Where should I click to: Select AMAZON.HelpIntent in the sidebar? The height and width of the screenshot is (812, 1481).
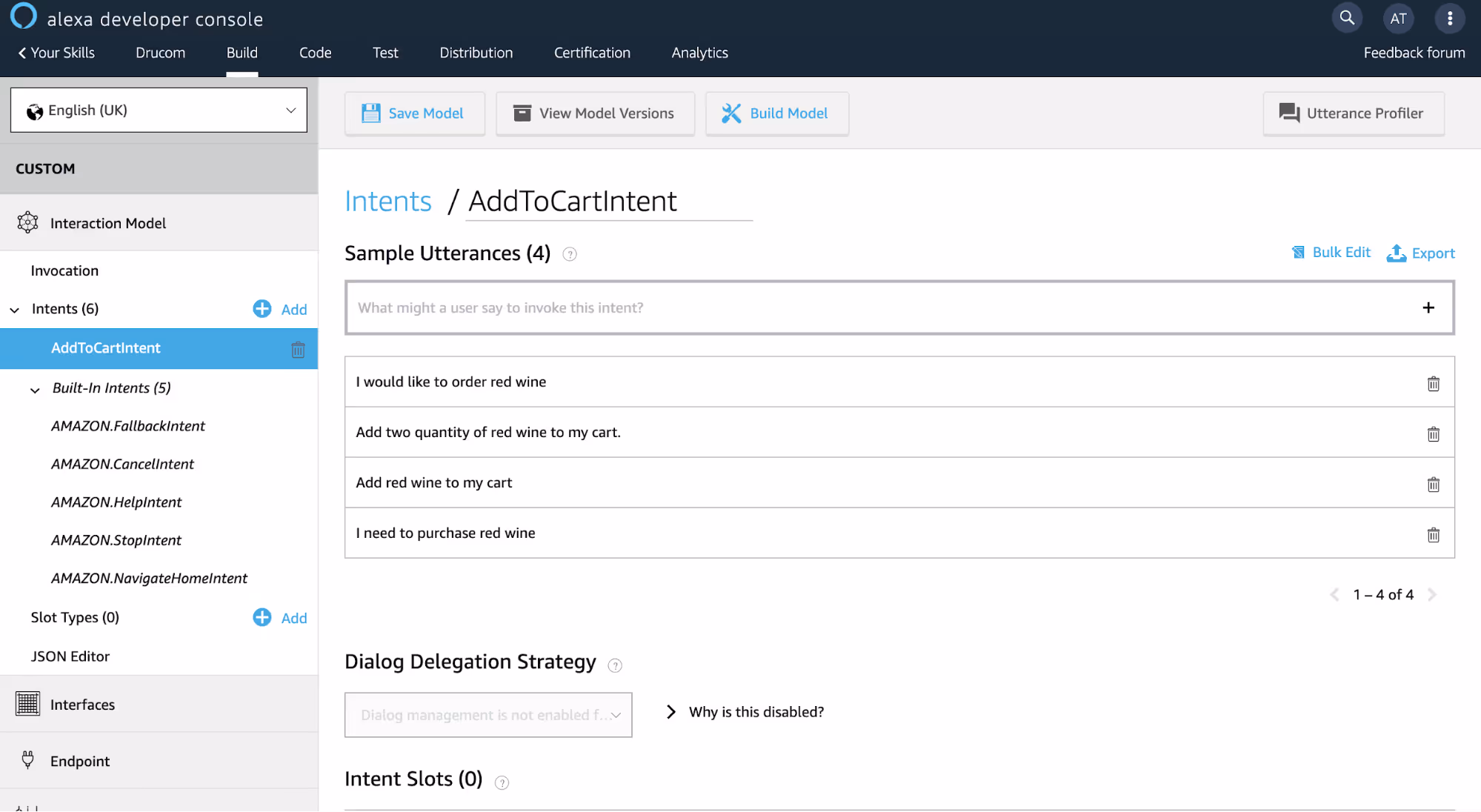[x=116, y=502]
